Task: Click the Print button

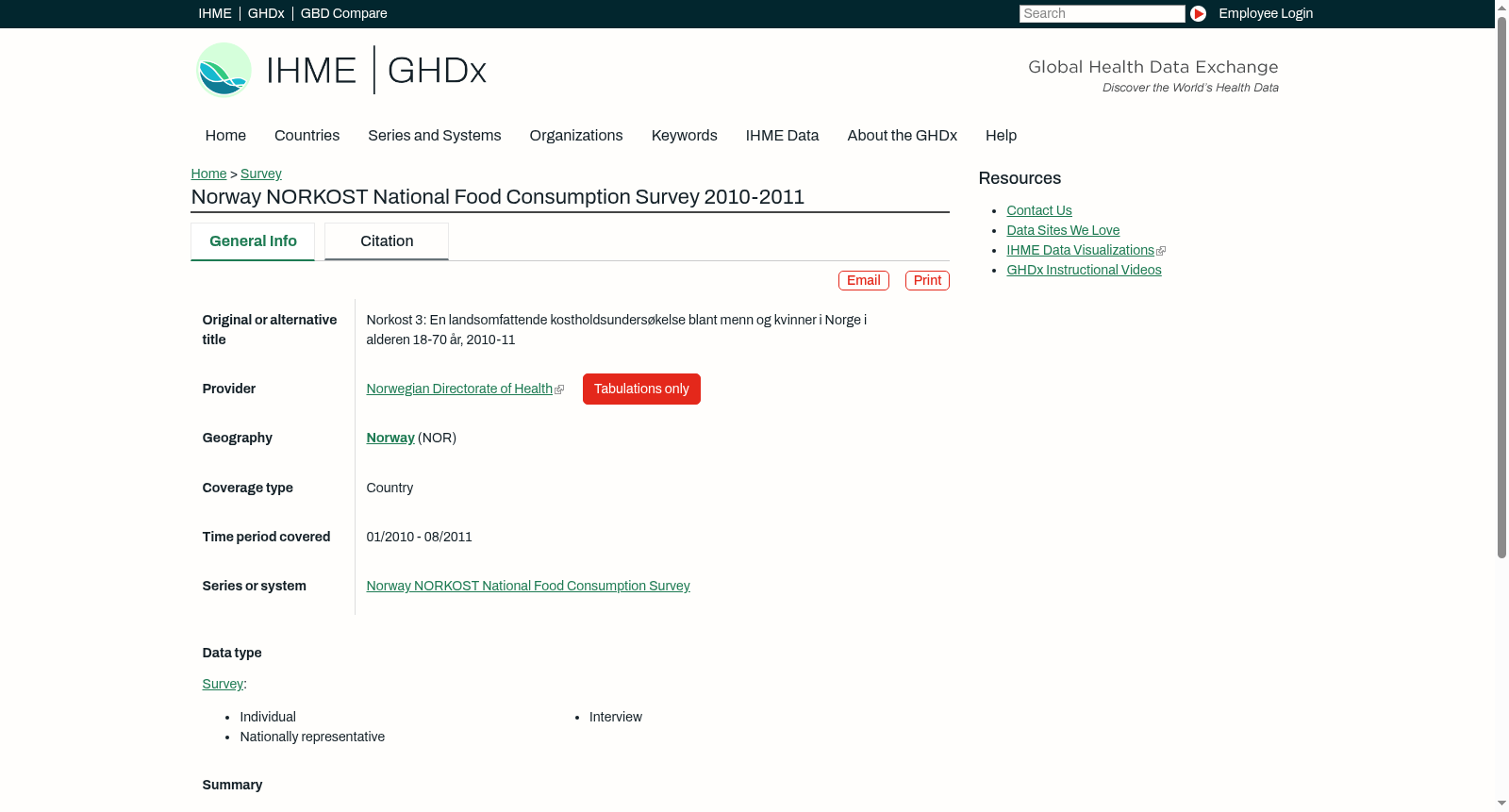Action: (927, 280)
